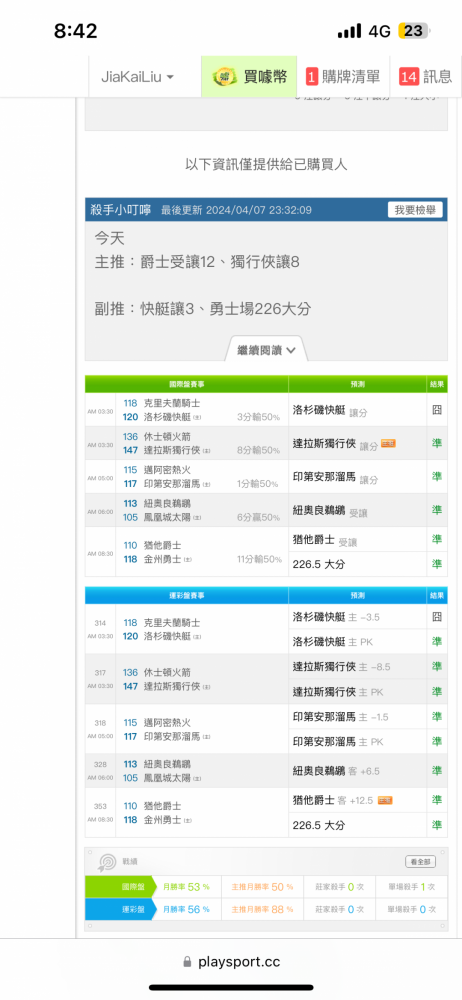
Task: Tap 印第安那溜馬 主 PK in 運彩盤
Action: pyautogui.click(x=338, y=742)
